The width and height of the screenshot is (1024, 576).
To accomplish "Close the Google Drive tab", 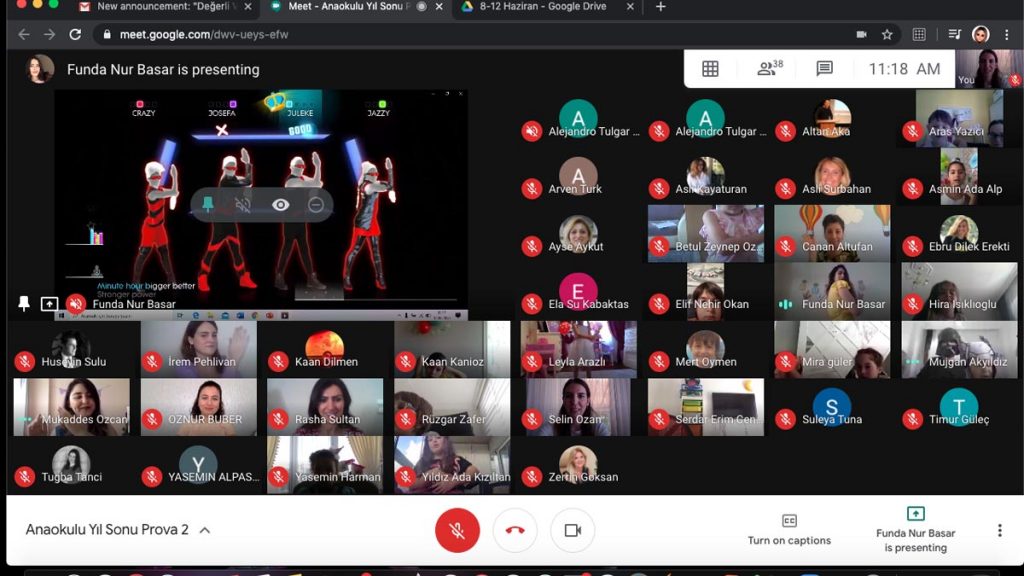I will click(630, 7).
